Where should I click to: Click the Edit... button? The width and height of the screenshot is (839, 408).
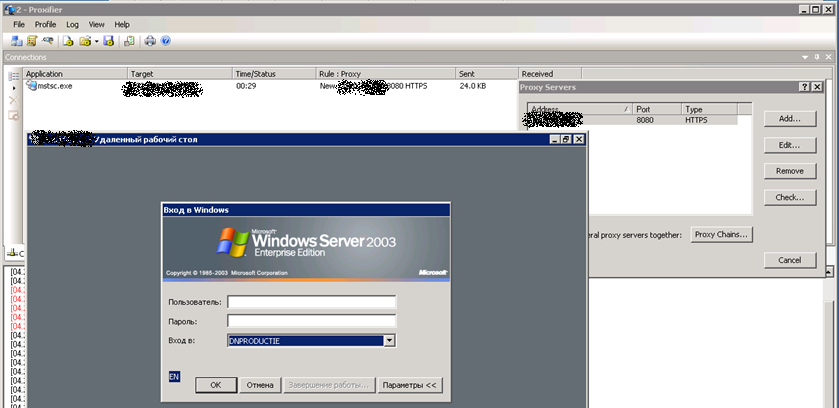[x=790, y=145]
